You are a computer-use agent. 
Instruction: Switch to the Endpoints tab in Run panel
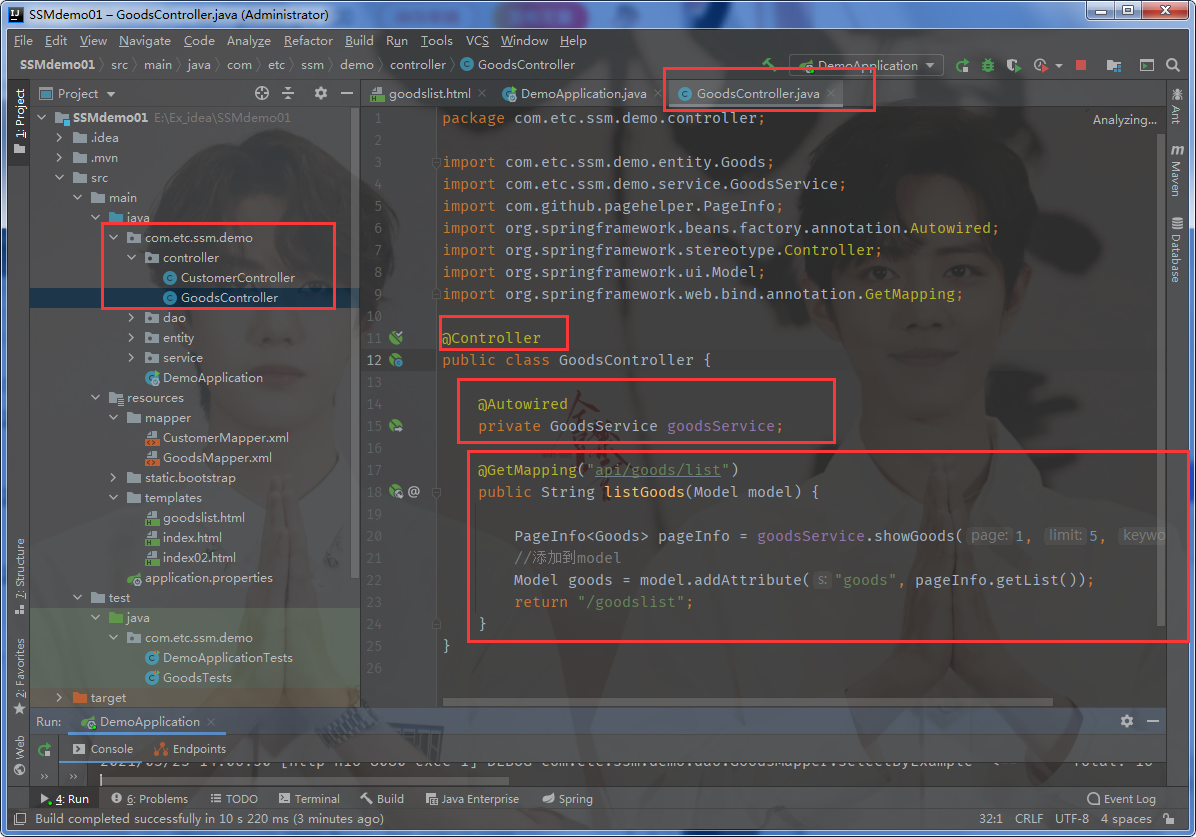pos(197,748)
